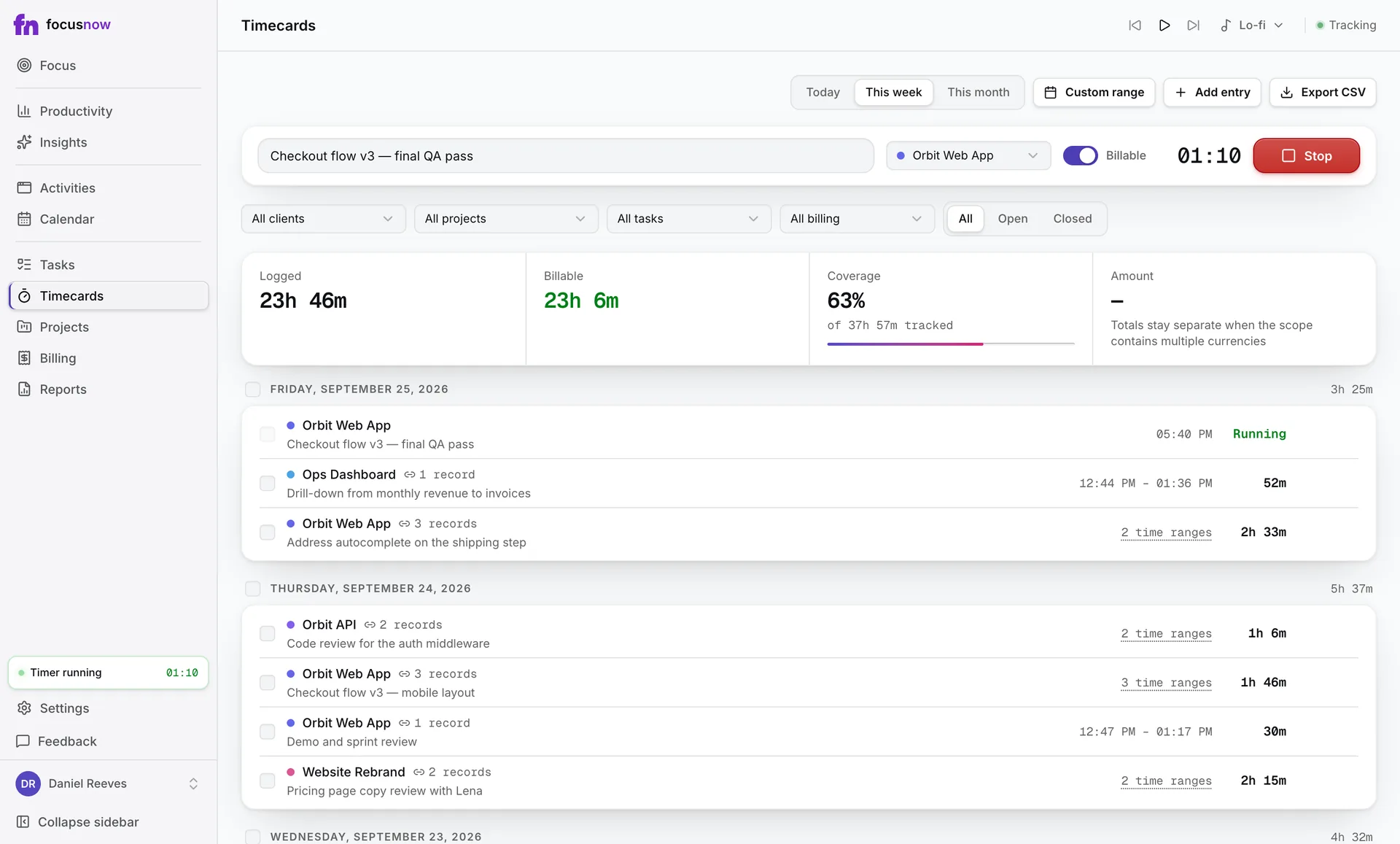Check the Orbit API entry checkbox
1400x844 pixels.
[x=268, y=634]
